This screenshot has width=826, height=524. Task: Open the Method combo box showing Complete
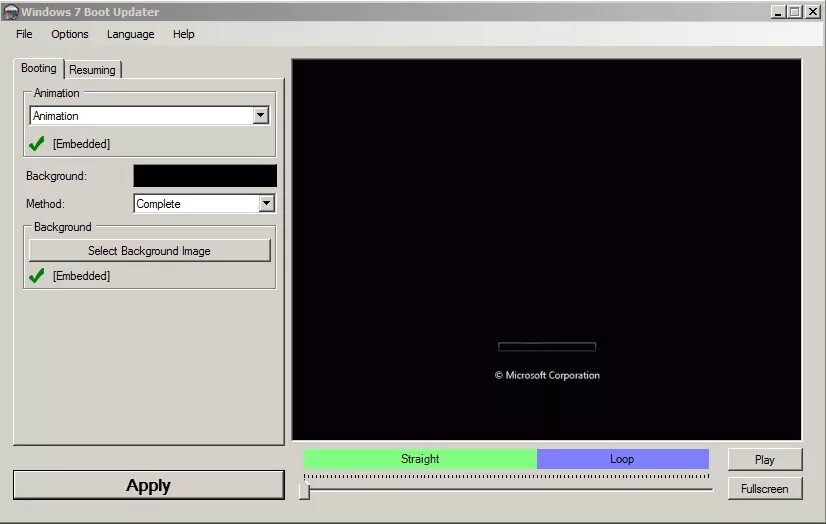tap(204, 204)
